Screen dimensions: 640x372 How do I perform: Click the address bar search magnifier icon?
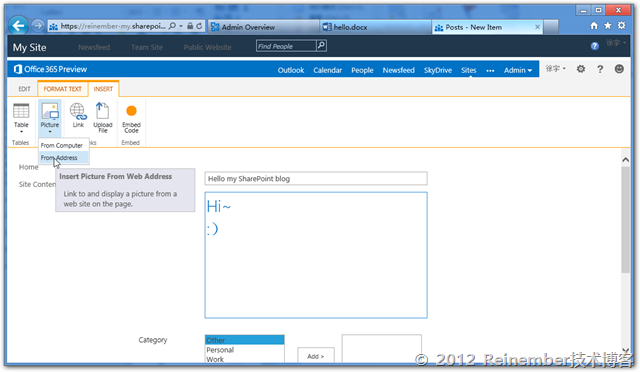173,26
